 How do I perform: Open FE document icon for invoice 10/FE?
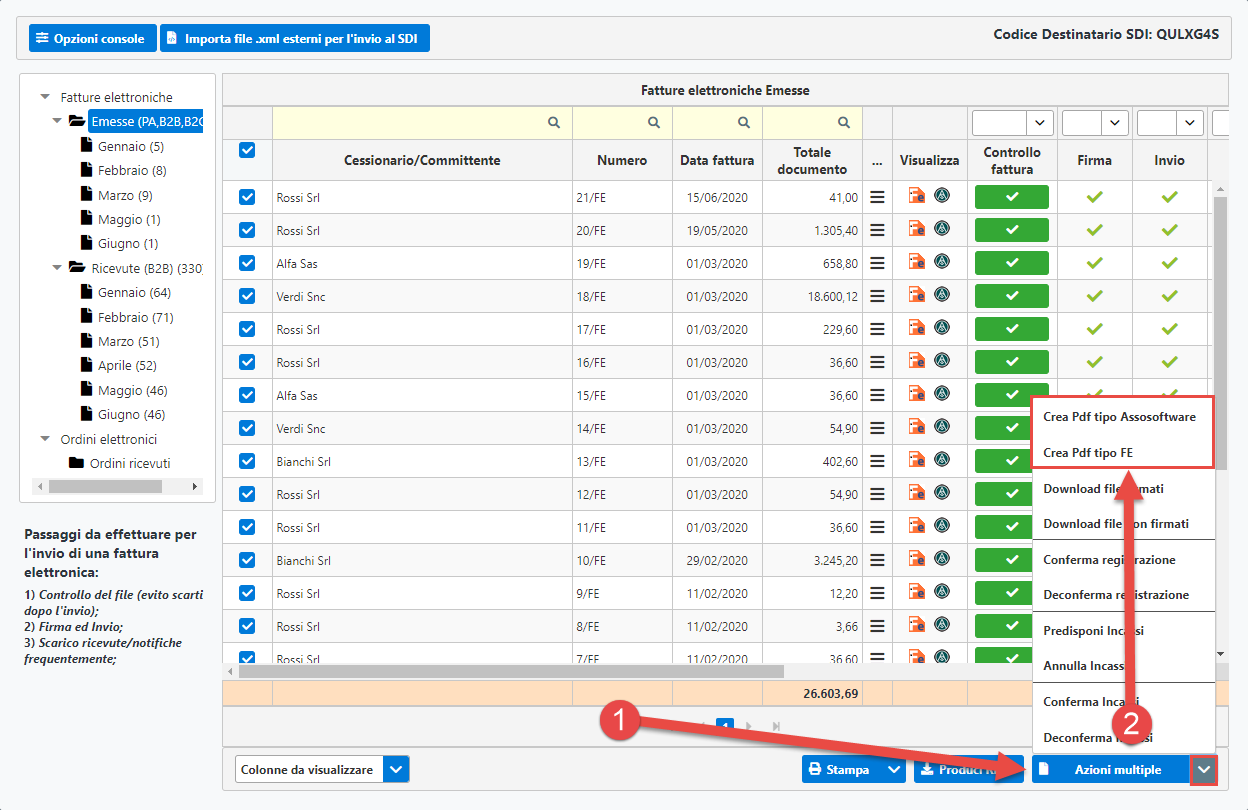916,559
